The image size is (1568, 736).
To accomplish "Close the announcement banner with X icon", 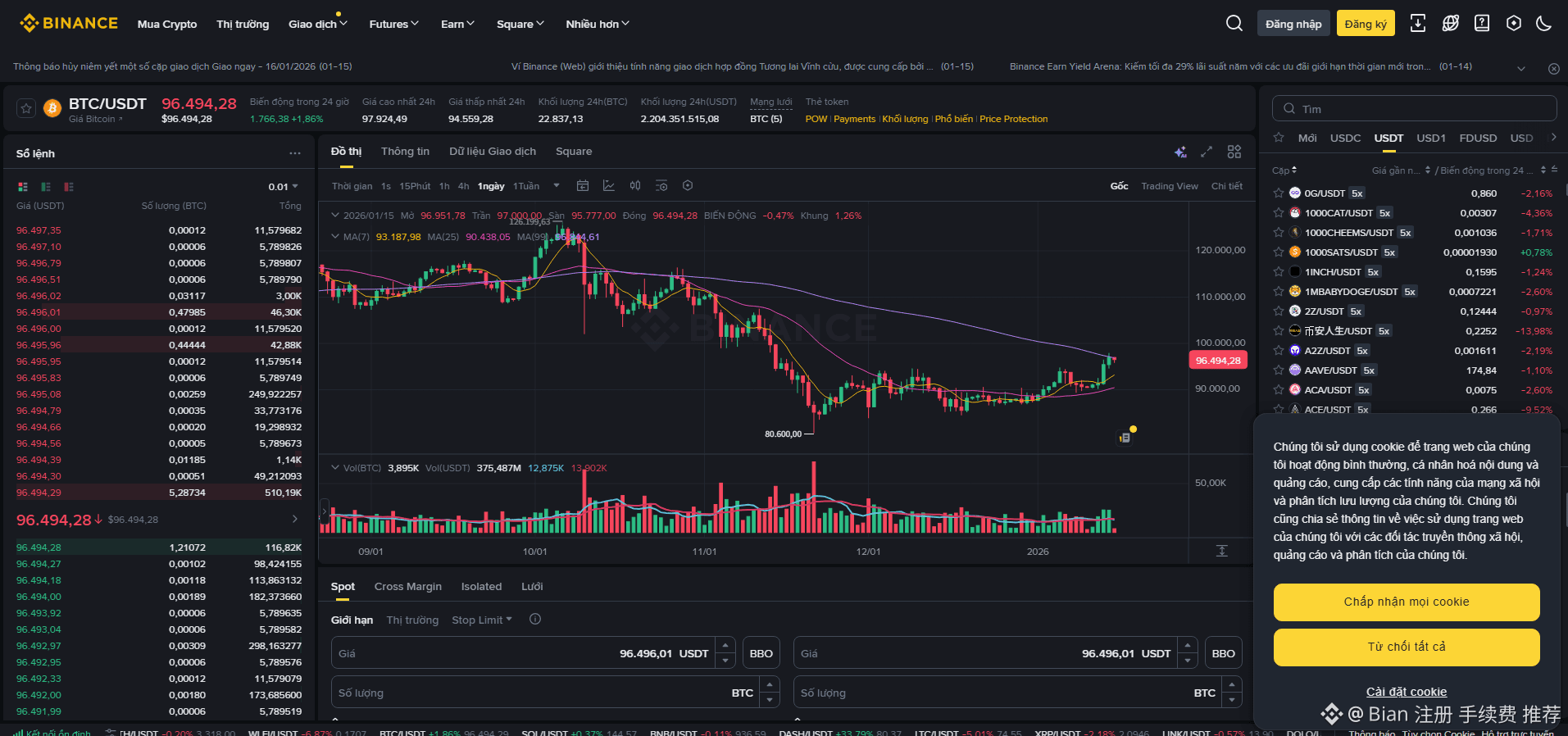I will pyautogui.click(x=1553, y=69).
